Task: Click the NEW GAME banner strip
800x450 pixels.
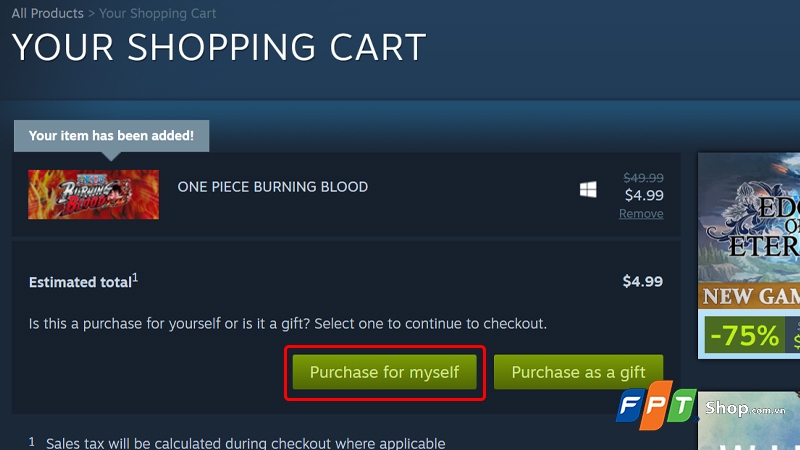Action: [748, 296]
